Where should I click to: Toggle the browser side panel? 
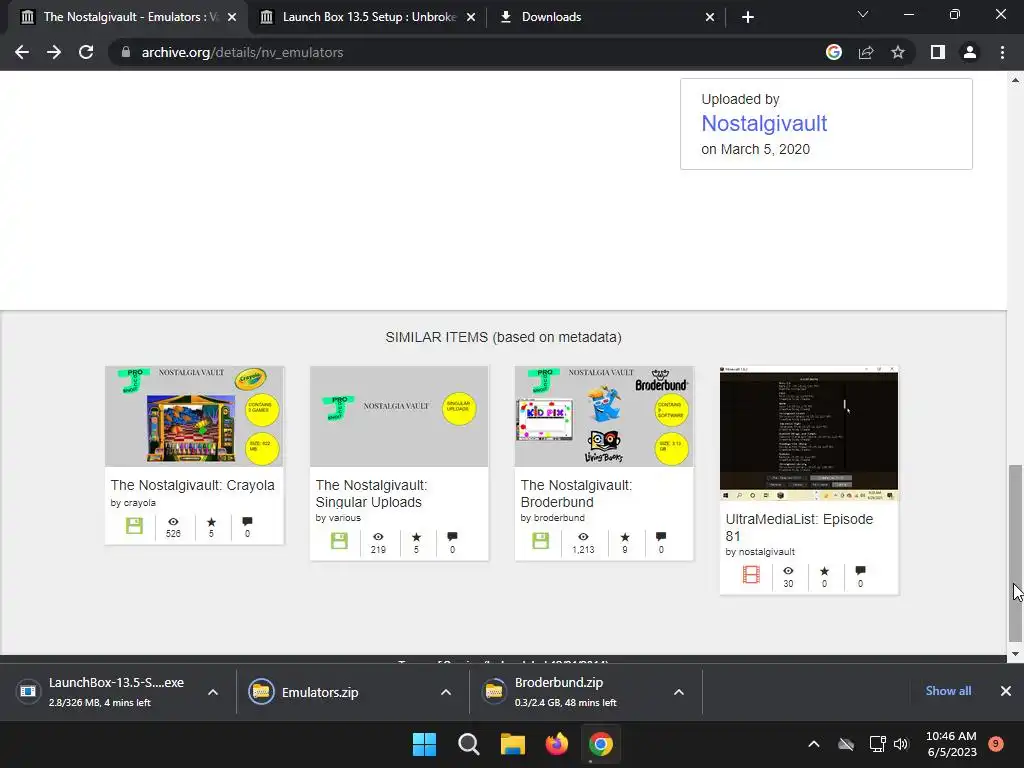[x=938, y=52]
